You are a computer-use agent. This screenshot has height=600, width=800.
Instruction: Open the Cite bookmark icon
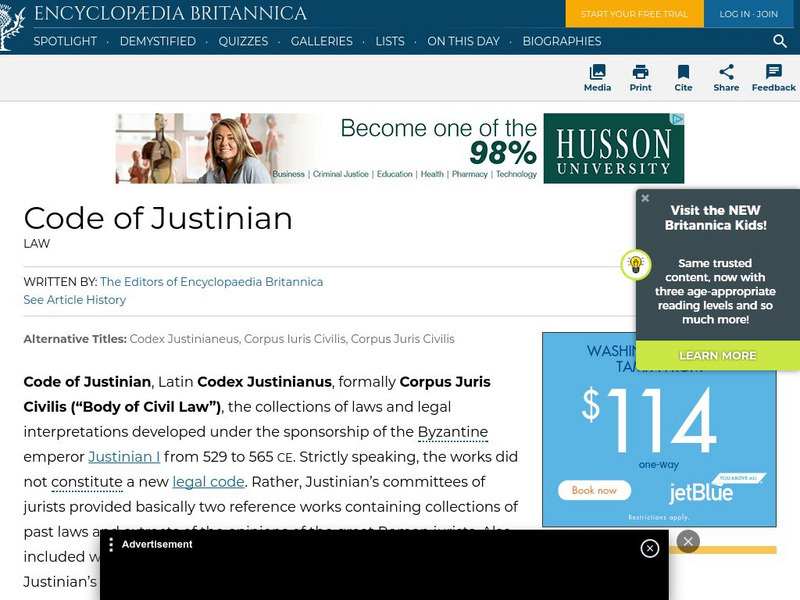click(683, 78)
